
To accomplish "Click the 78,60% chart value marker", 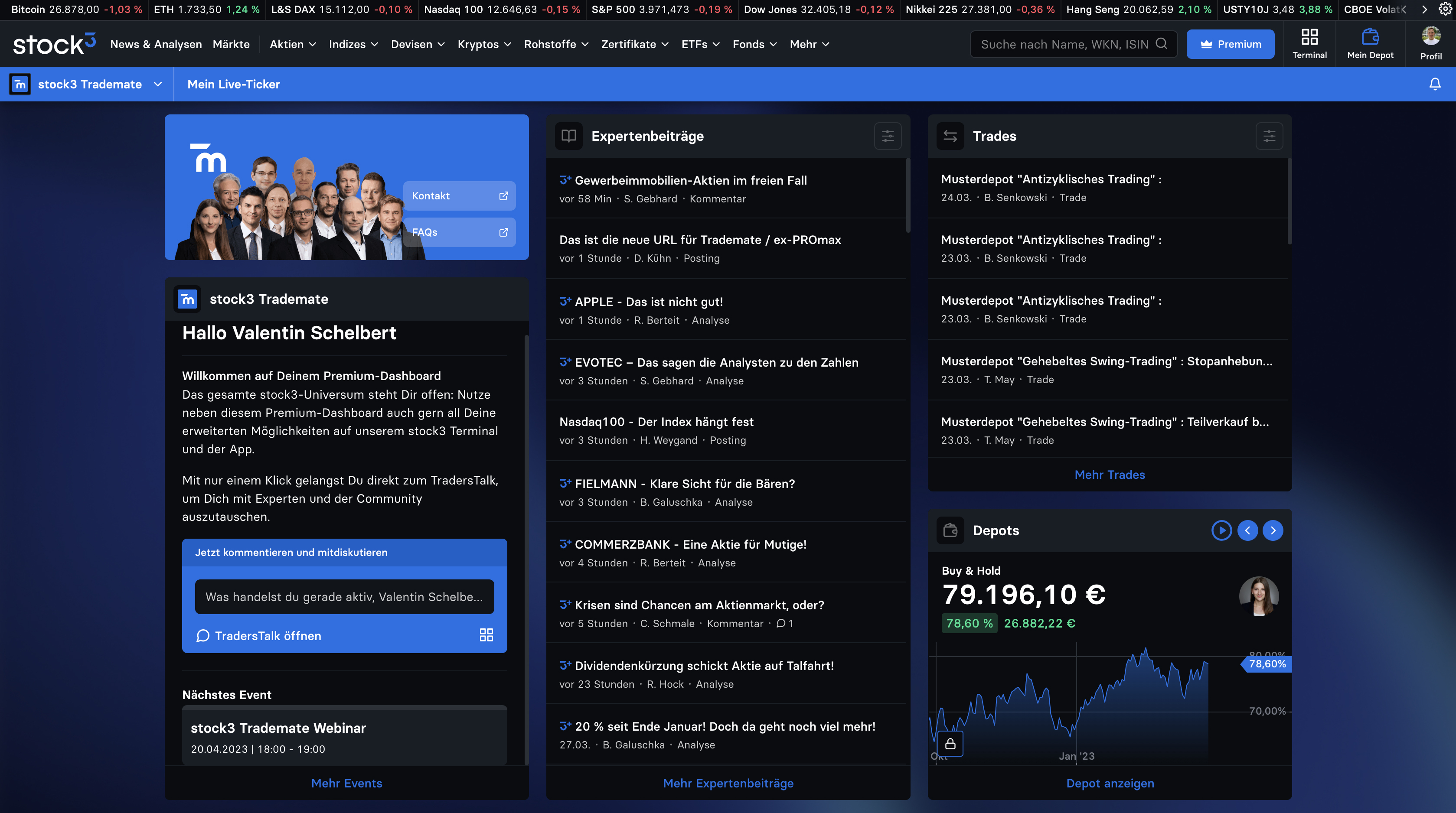I will click(1267, 664).
